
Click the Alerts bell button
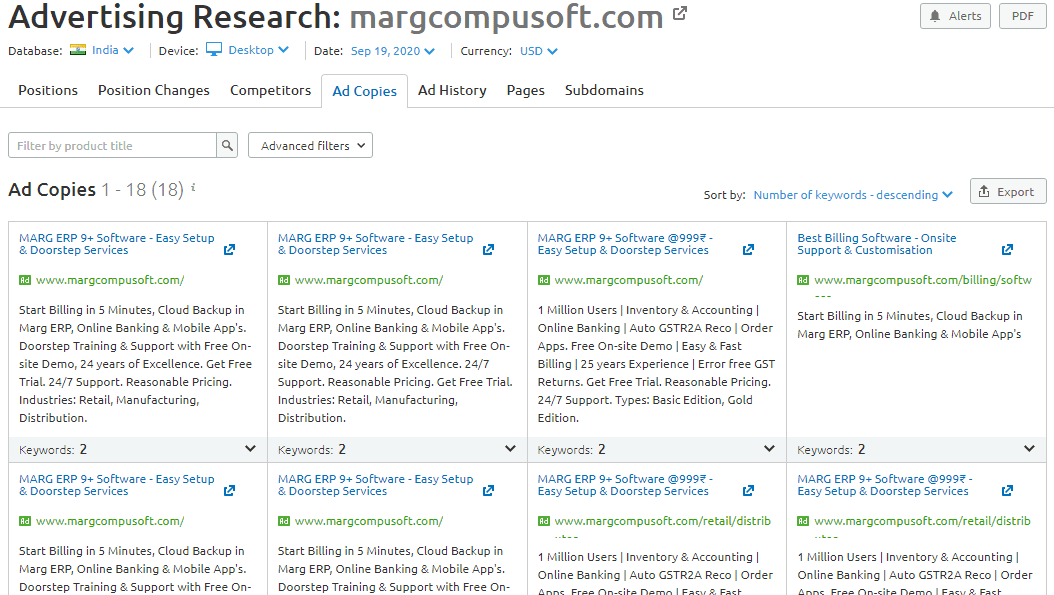tap(955, 16)
